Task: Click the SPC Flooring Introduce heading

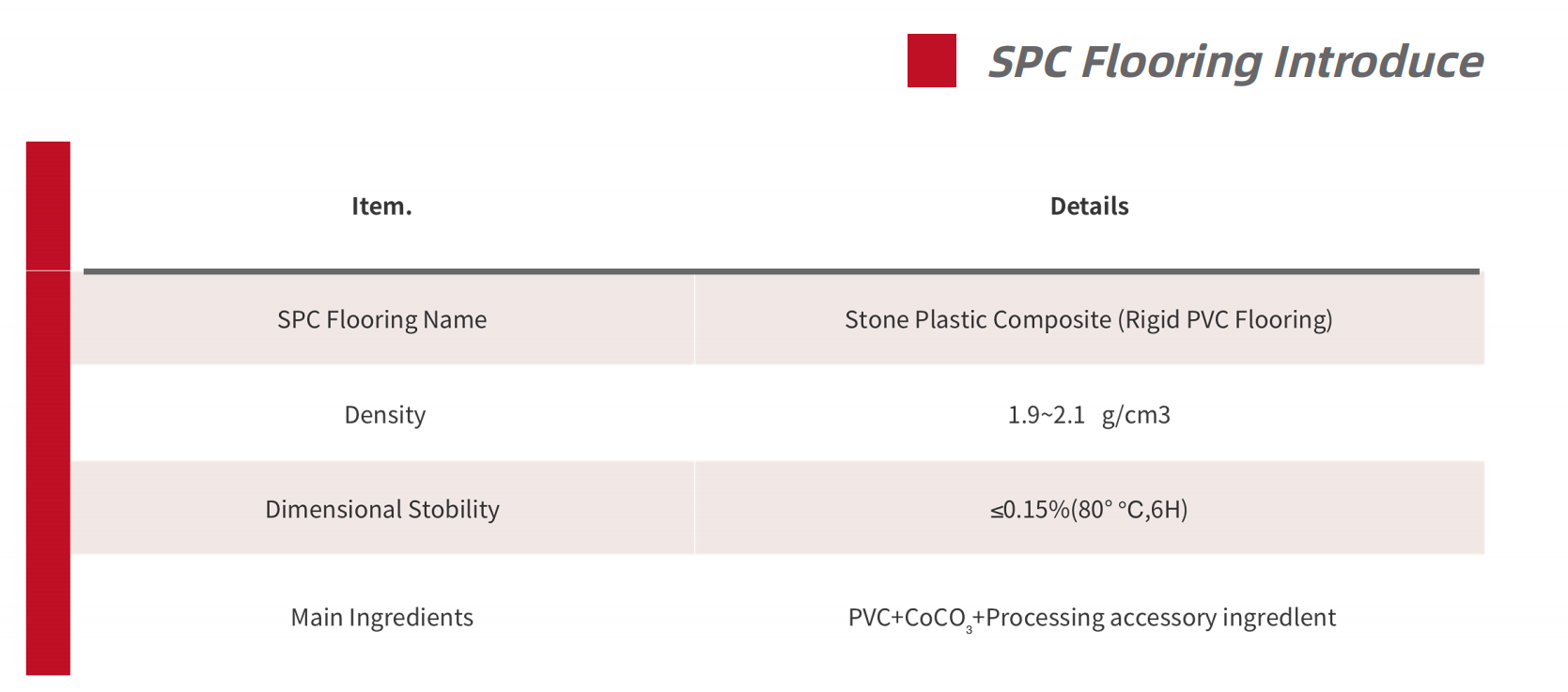Action: click(x=1235, y=62)
